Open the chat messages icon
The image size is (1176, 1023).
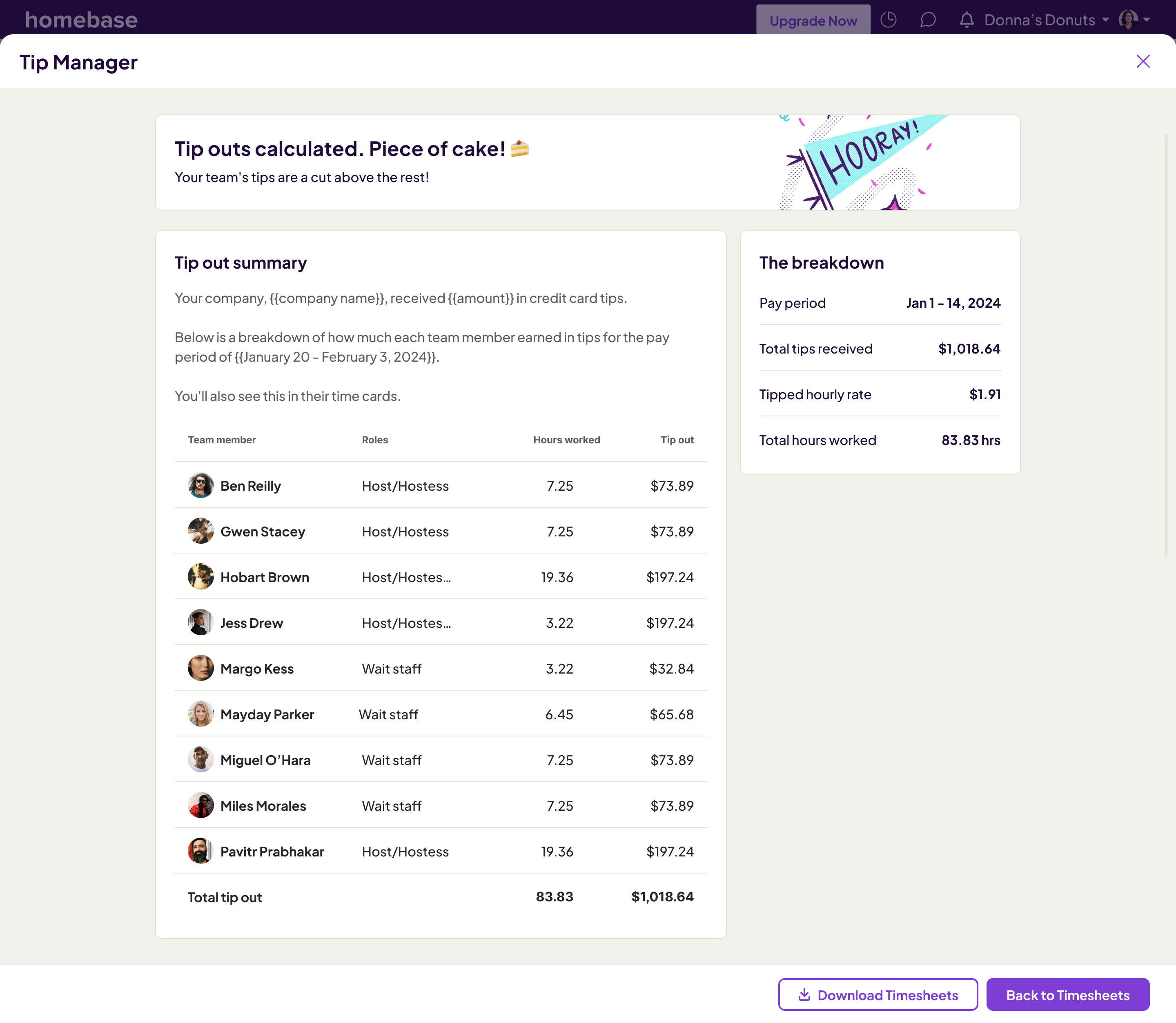click(928, 20)
